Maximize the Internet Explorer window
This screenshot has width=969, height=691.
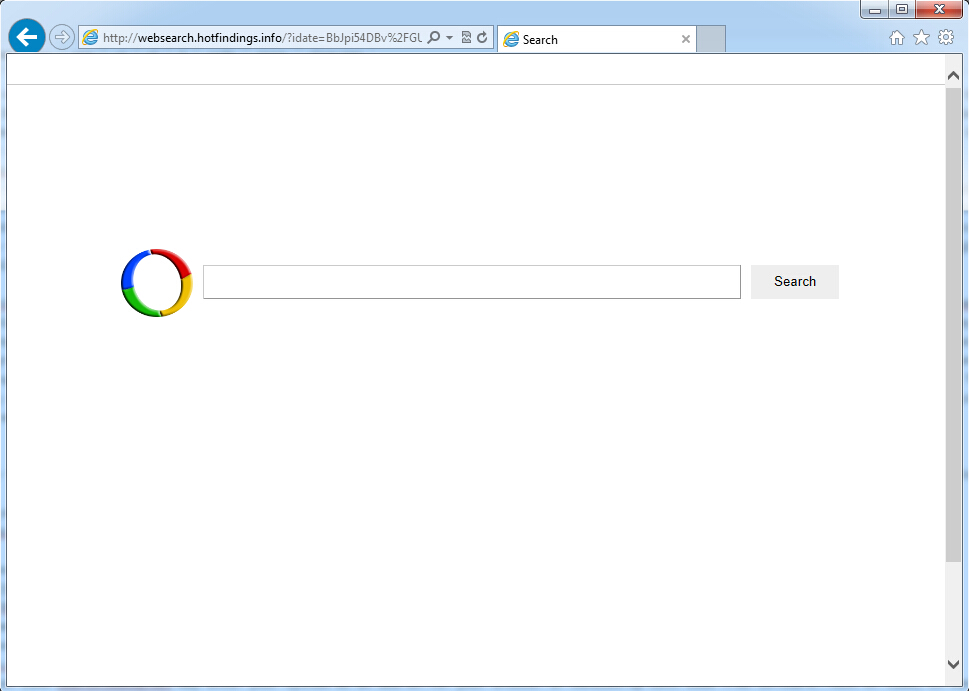(902, 9)
